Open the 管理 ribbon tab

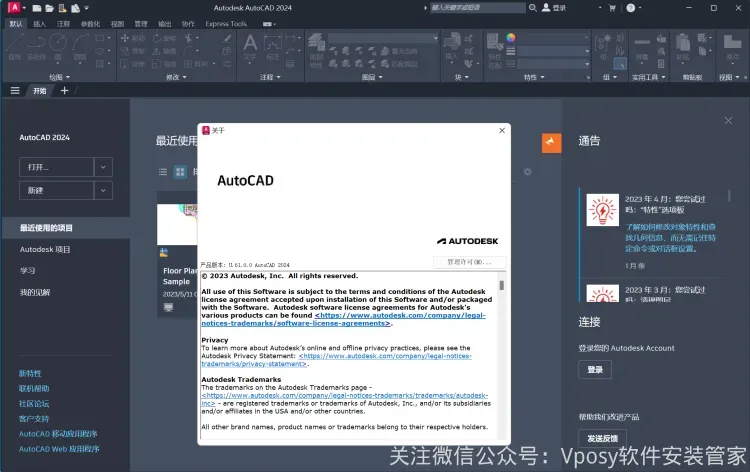(x=141, y=23)
